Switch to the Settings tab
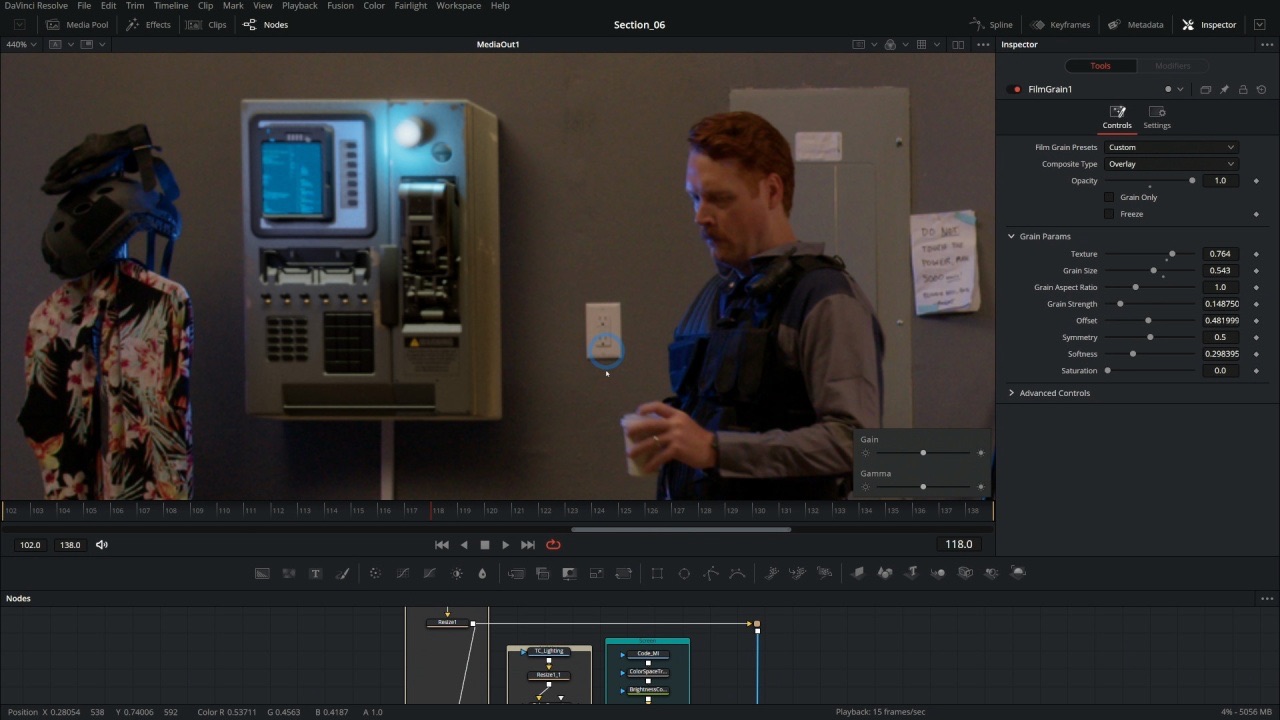The image size is (1280, 720). click(x=1157, y=117)
